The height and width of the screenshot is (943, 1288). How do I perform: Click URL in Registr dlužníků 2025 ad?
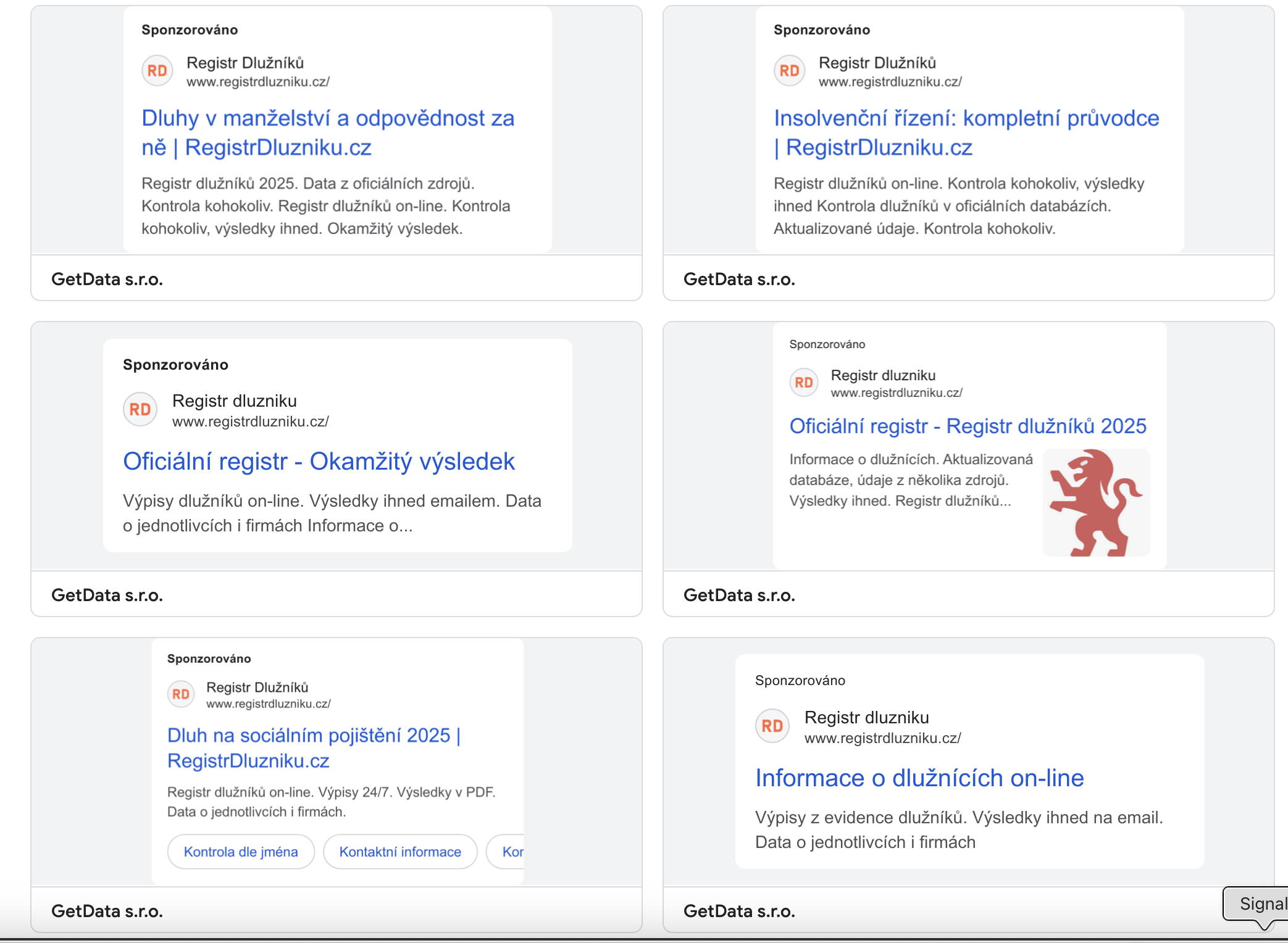(897, 393)
